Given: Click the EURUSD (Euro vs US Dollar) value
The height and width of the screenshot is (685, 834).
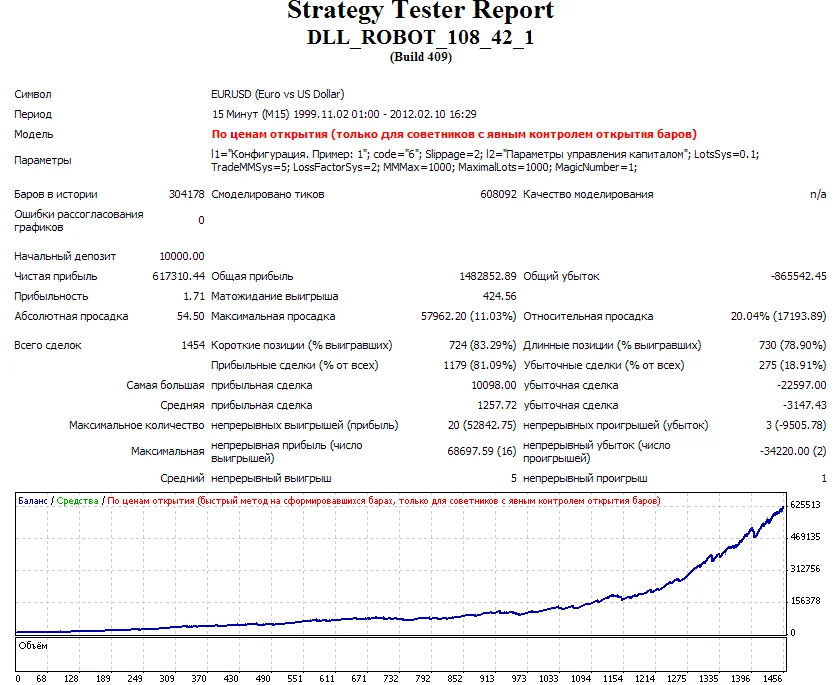Looking at the screenshot, I should click(278, 94).
